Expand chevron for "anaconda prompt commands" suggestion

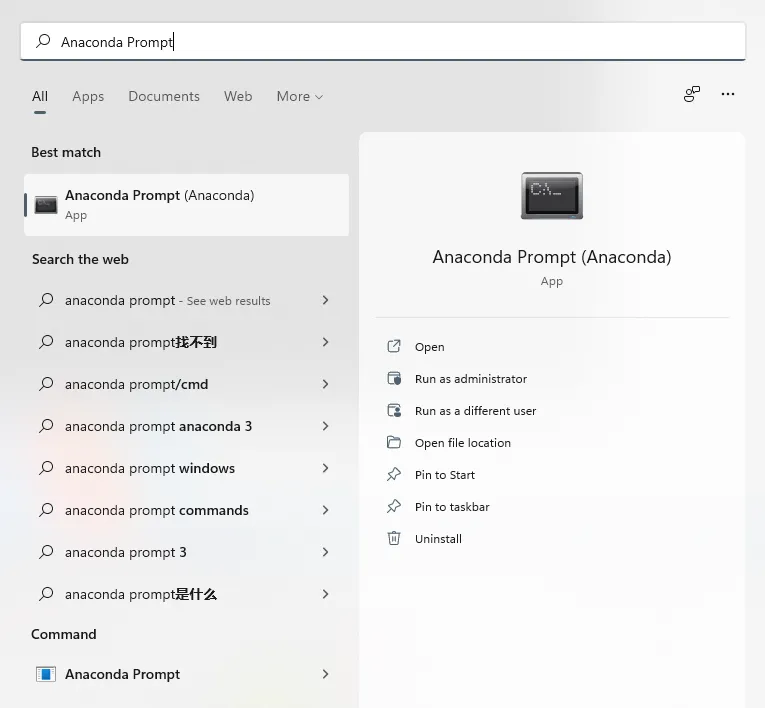point(325,510)
